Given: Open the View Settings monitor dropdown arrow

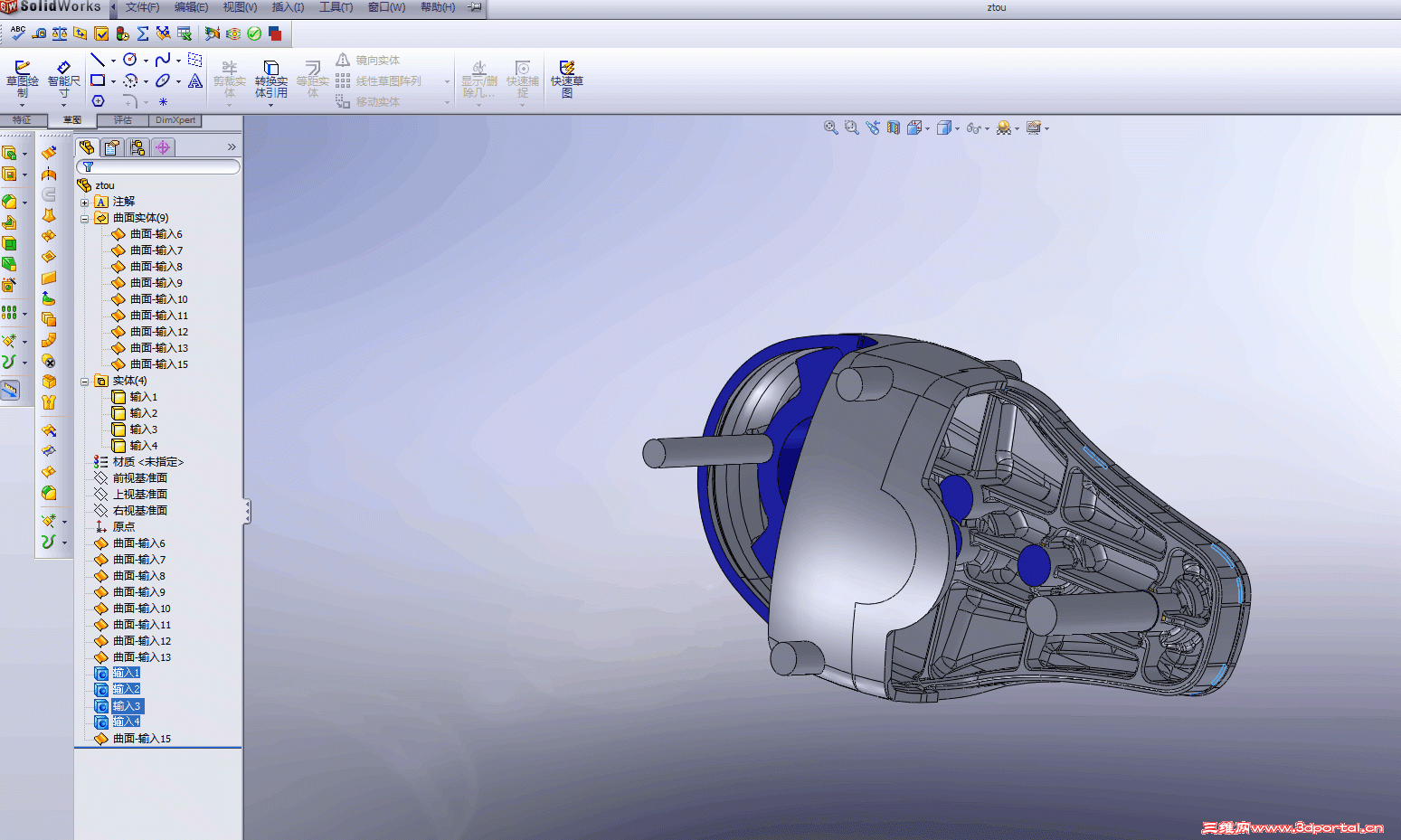Looking at the screenshot, I should pos(1046,129).
